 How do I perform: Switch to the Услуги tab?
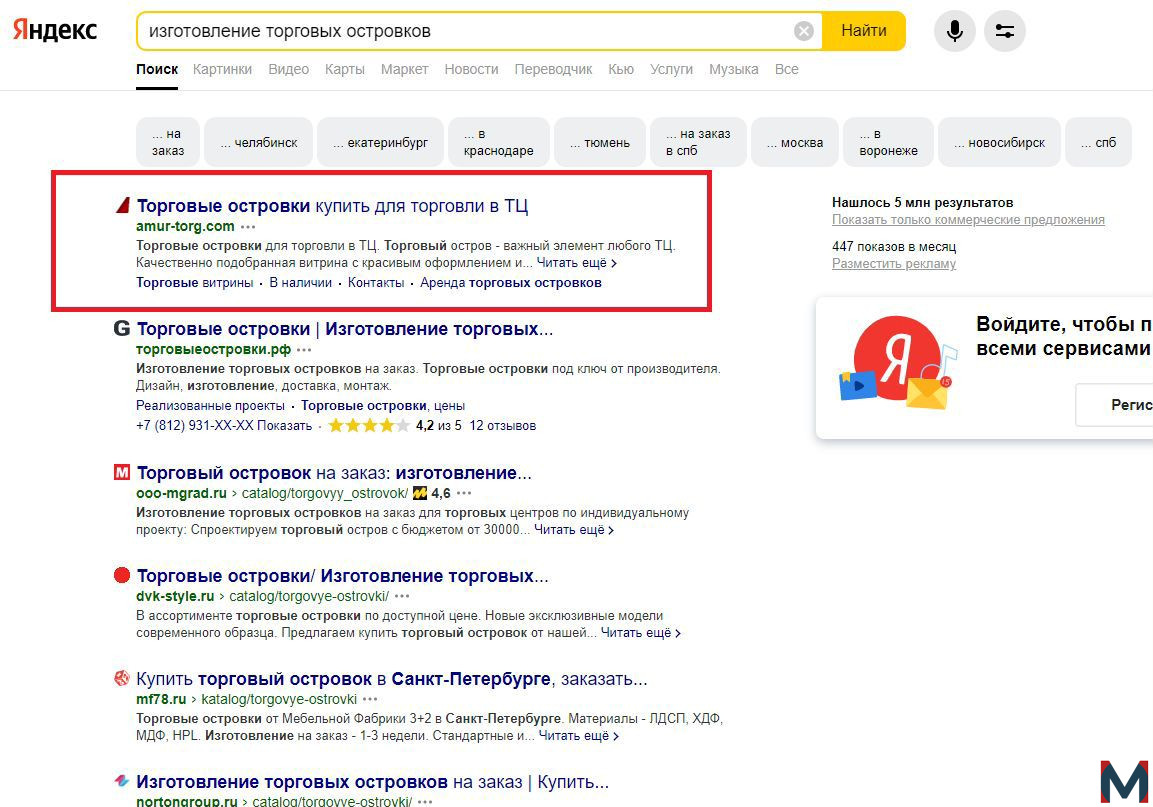(671, 69)
